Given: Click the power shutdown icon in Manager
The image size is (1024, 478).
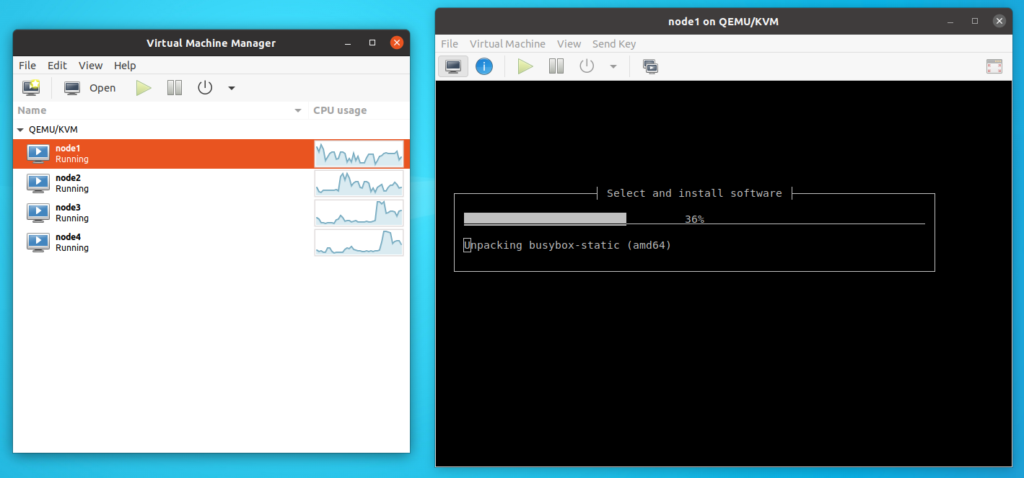Looking at the screenshot, I should [x=205, y=88].
